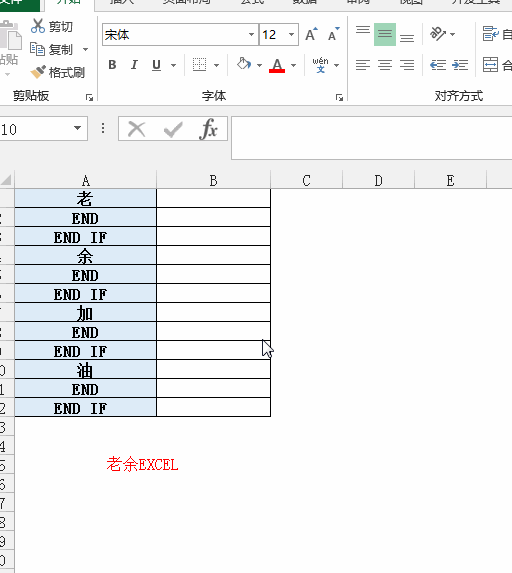Decrease font size with small A icon
This screenshot has height=573, width=512.
tap(333, 34)
